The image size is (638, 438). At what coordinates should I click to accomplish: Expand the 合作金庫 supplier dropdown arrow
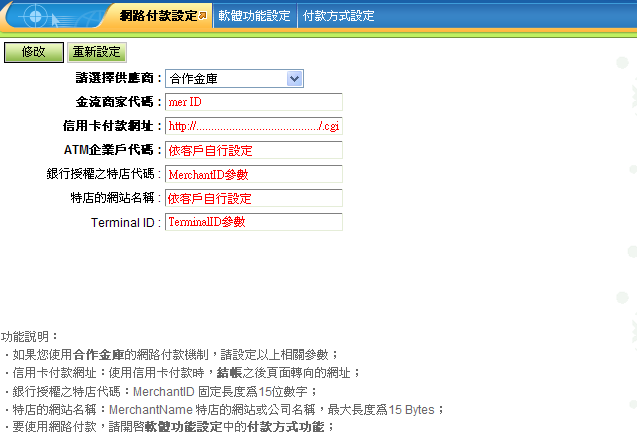(x=294, y=78)
